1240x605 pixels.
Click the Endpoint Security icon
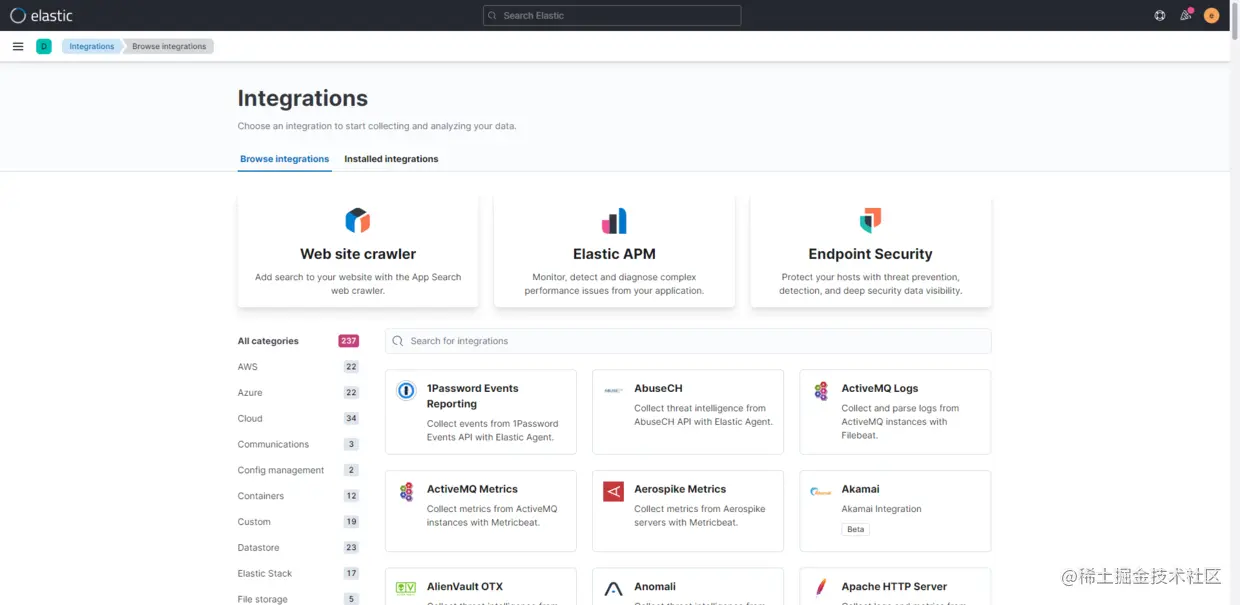pos(870,220)
